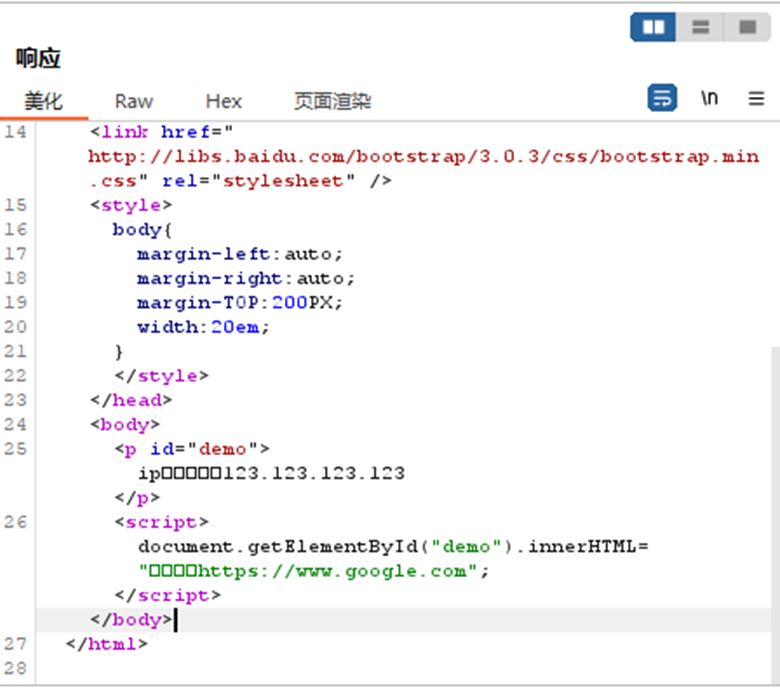Click the 123.123.123.123 IP text
The image size is (780, 695).
click(314, 473)
